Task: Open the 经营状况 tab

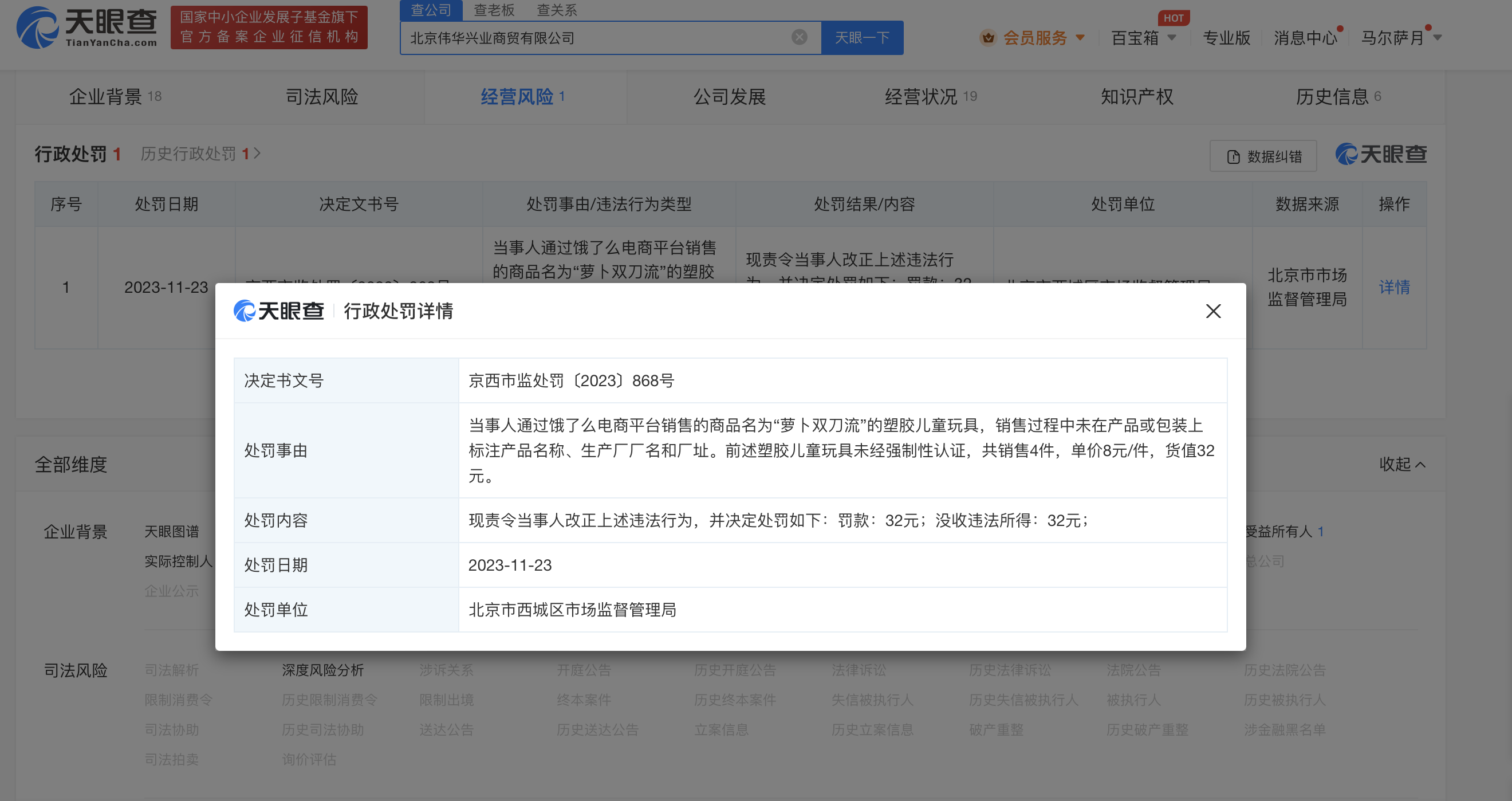Action: point(931,97)
